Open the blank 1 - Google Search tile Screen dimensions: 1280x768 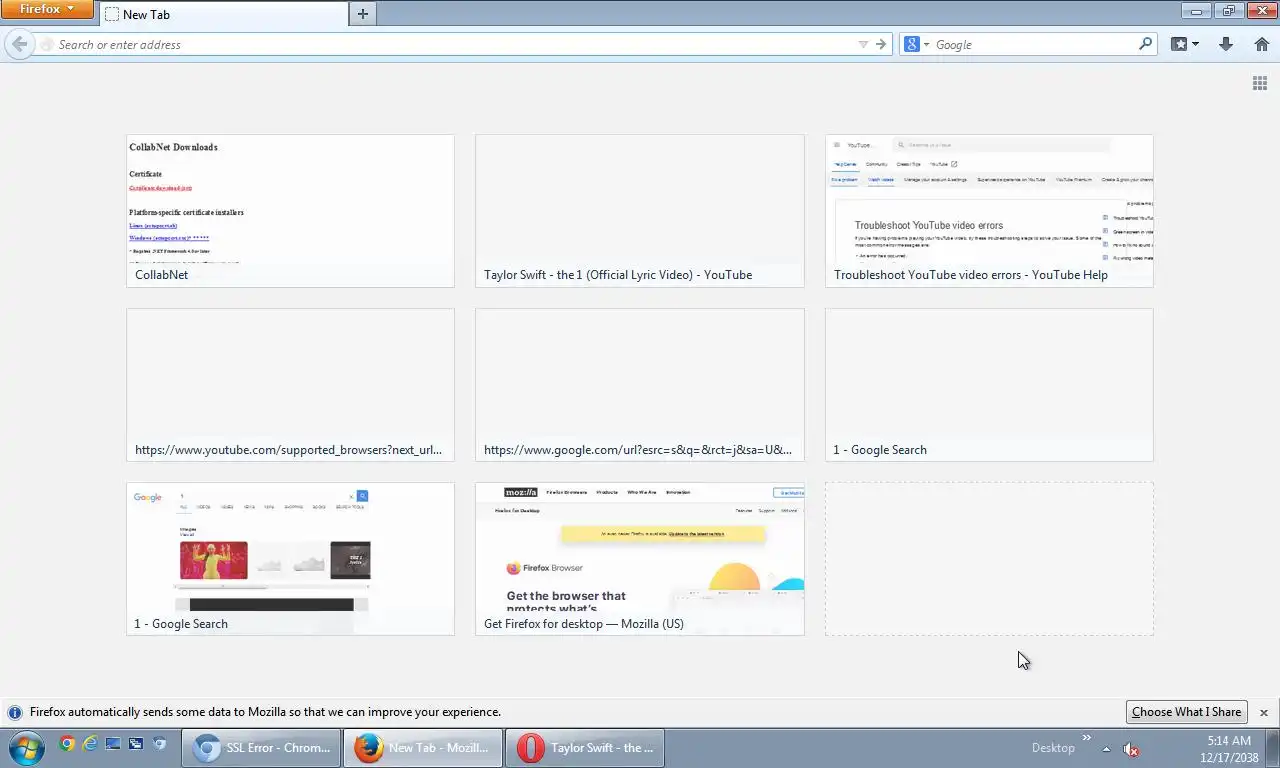pyautogui.click(x=989, y=385)
